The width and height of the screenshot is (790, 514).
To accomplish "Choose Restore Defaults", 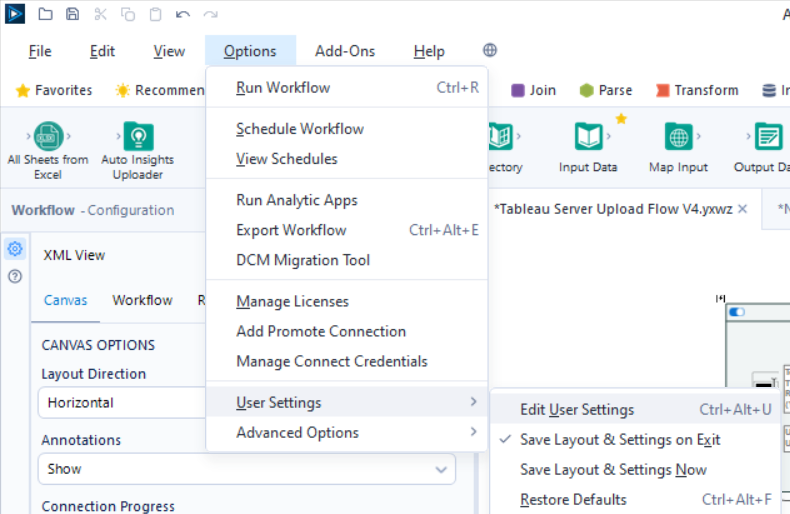I will coord(634,499).
